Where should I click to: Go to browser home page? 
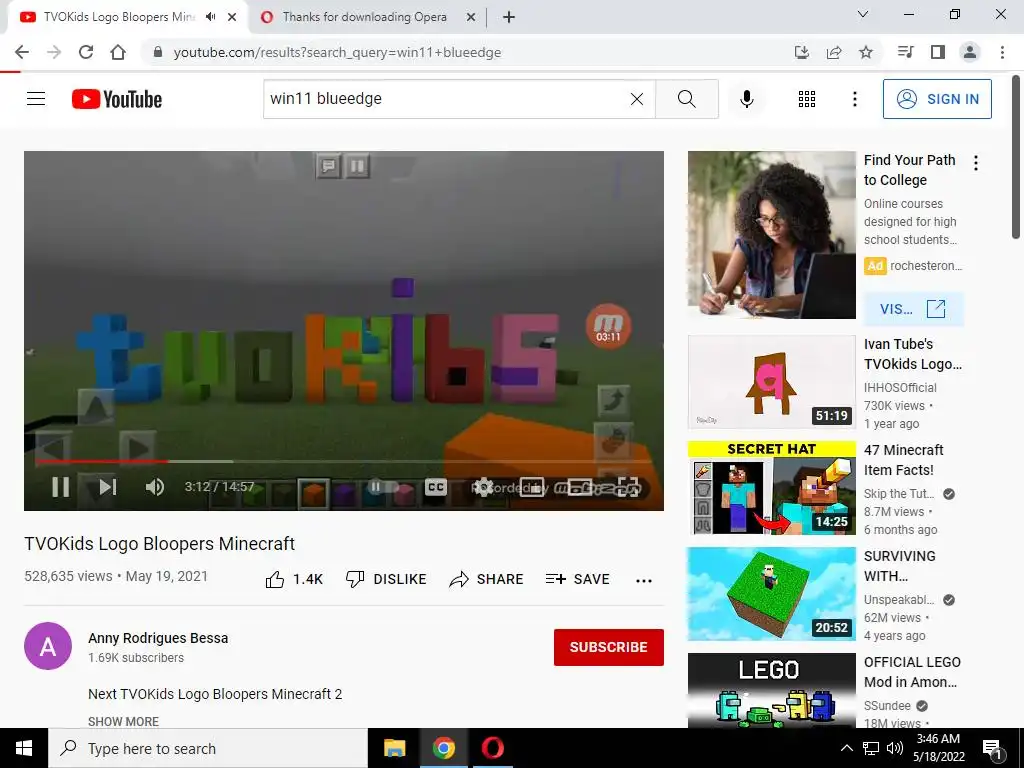[x=118, y=52]
